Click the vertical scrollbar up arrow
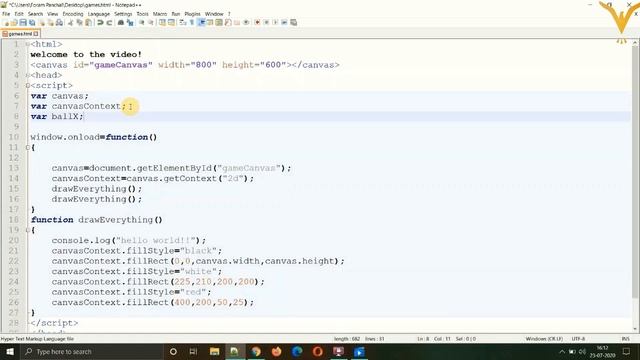Viewport: 640px width, 360px height. coord(636,42)
